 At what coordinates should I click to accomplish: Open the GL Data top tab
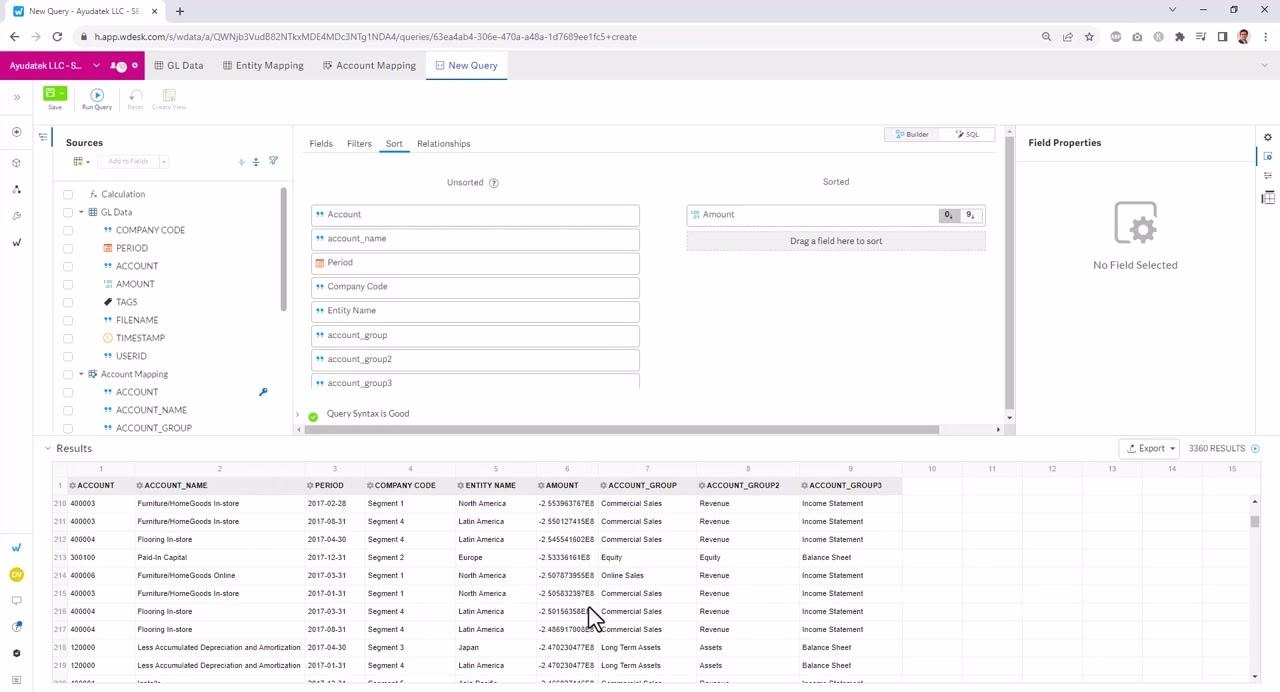pos(179,65)
